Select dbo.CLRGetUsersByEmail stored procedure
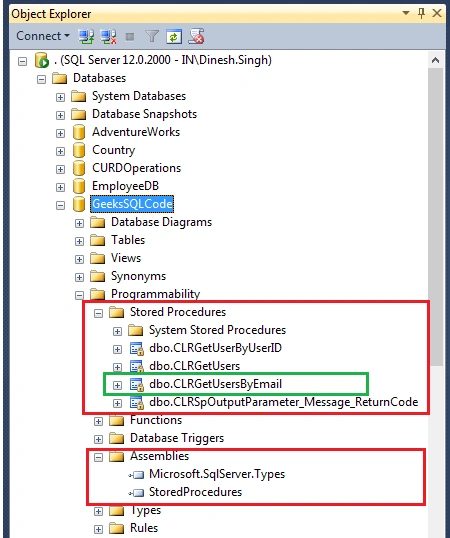Screen dimensions: 450x538 (215, 384)
